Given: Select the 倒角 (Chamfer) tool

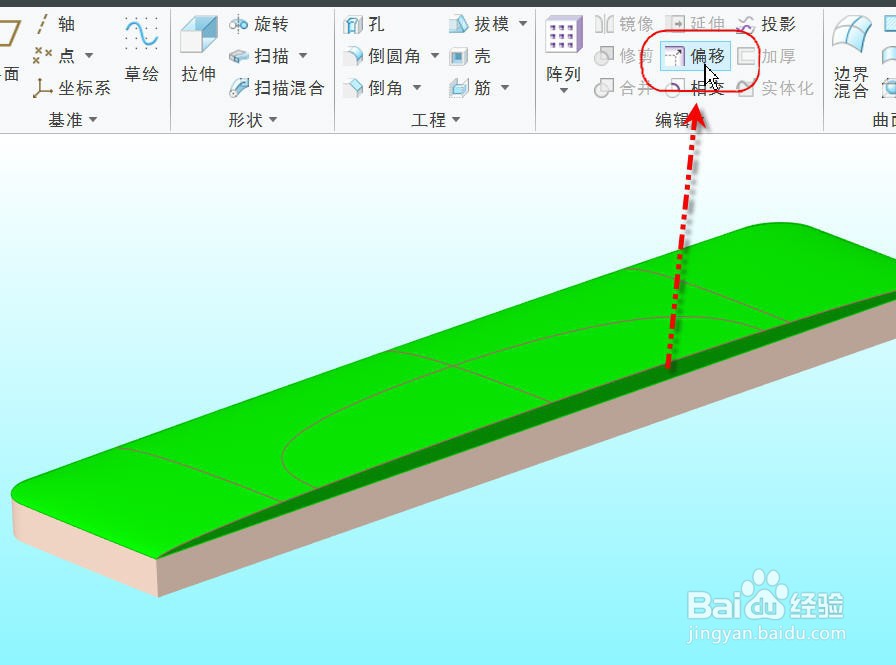Looking at the screenshot, I should [373, 88].
